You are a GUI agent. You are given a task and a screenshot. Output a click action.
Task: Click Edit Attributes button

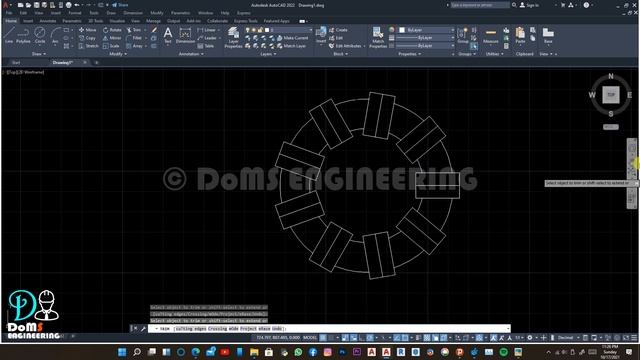pos(345,46)
